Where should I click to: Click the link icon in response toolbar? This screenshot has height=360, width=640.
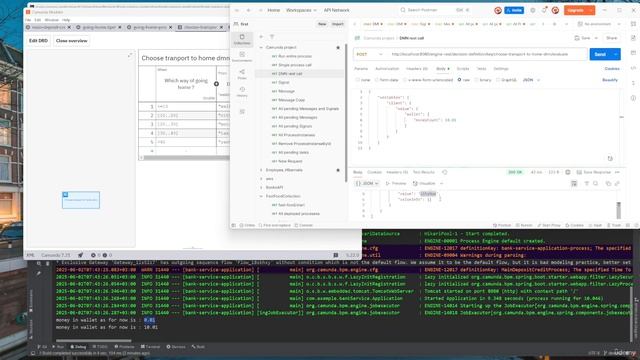coord(617,184)
